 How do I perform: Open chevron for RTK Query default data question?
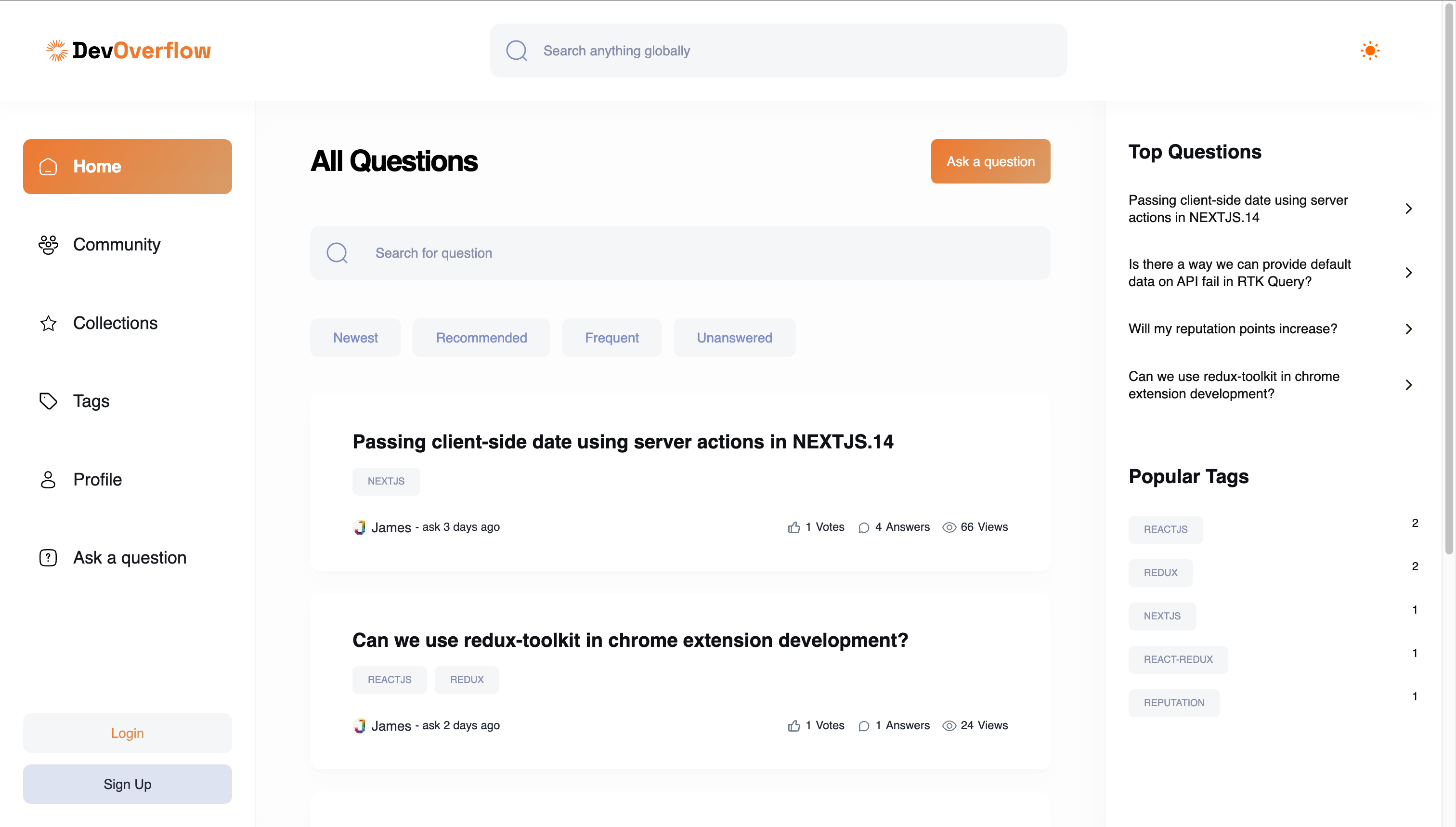point(1408,273)
